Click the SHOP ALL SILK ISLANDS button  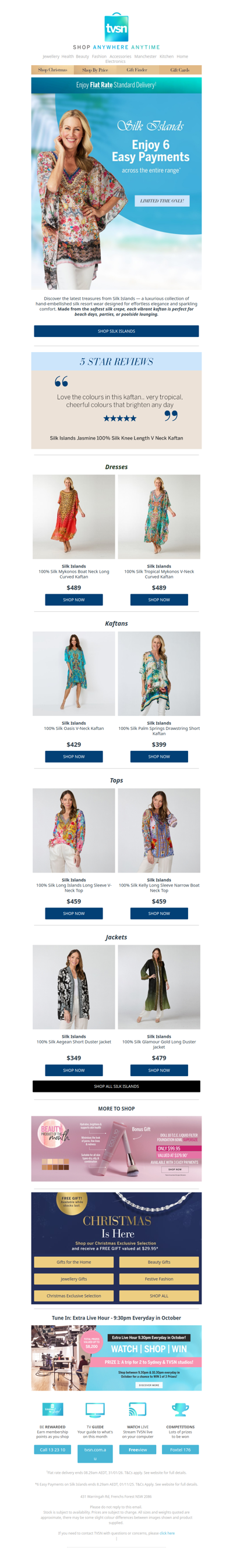tap(116, 1087)
